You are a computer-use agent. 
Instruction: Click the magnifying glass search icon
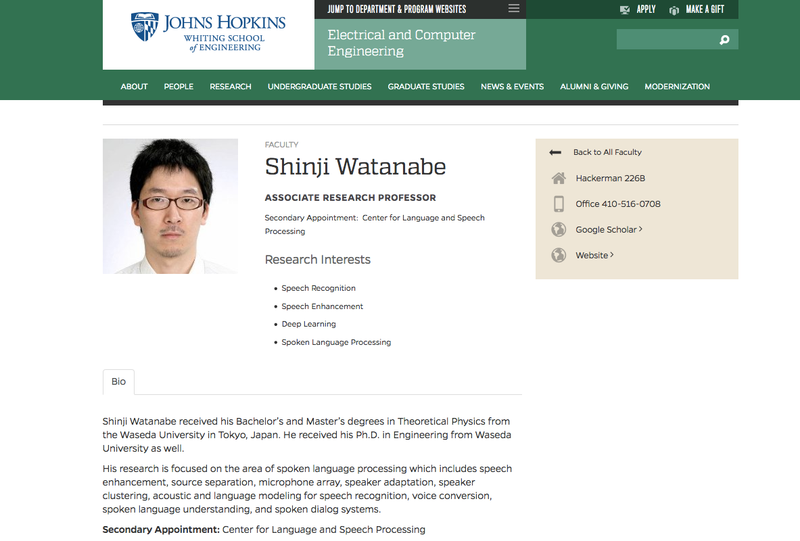pos(724,40)
